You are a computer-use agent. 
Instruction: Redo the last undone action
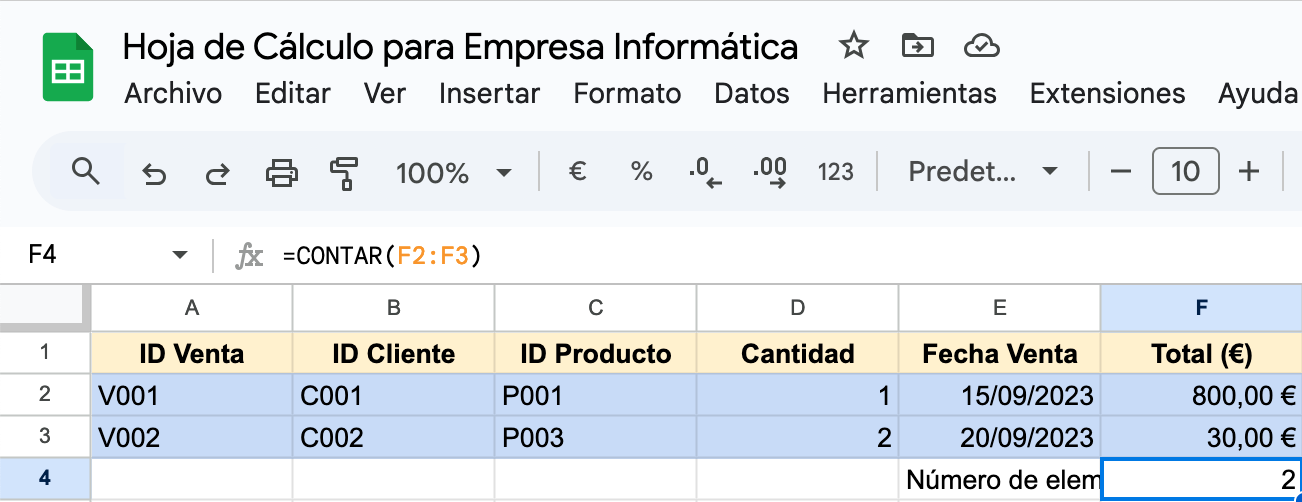click(x=216, y=173)
